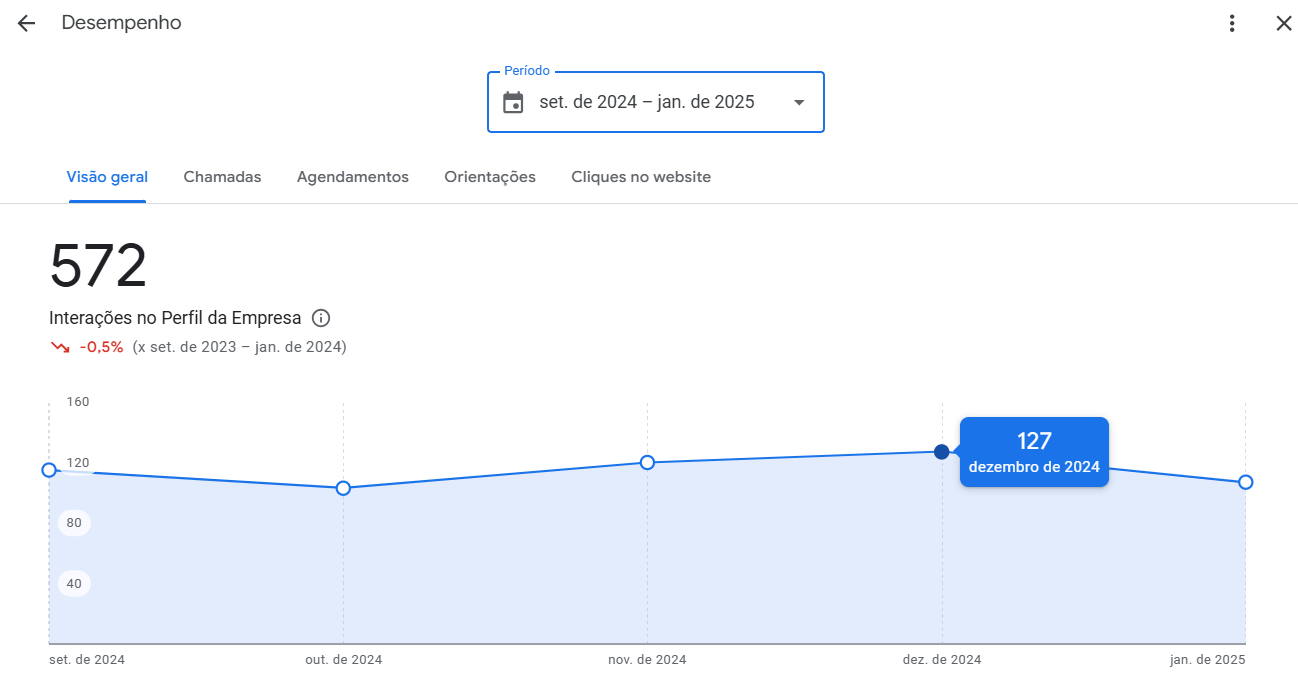Click the Interações no Perfil da Empresa label

click(175, 318)
